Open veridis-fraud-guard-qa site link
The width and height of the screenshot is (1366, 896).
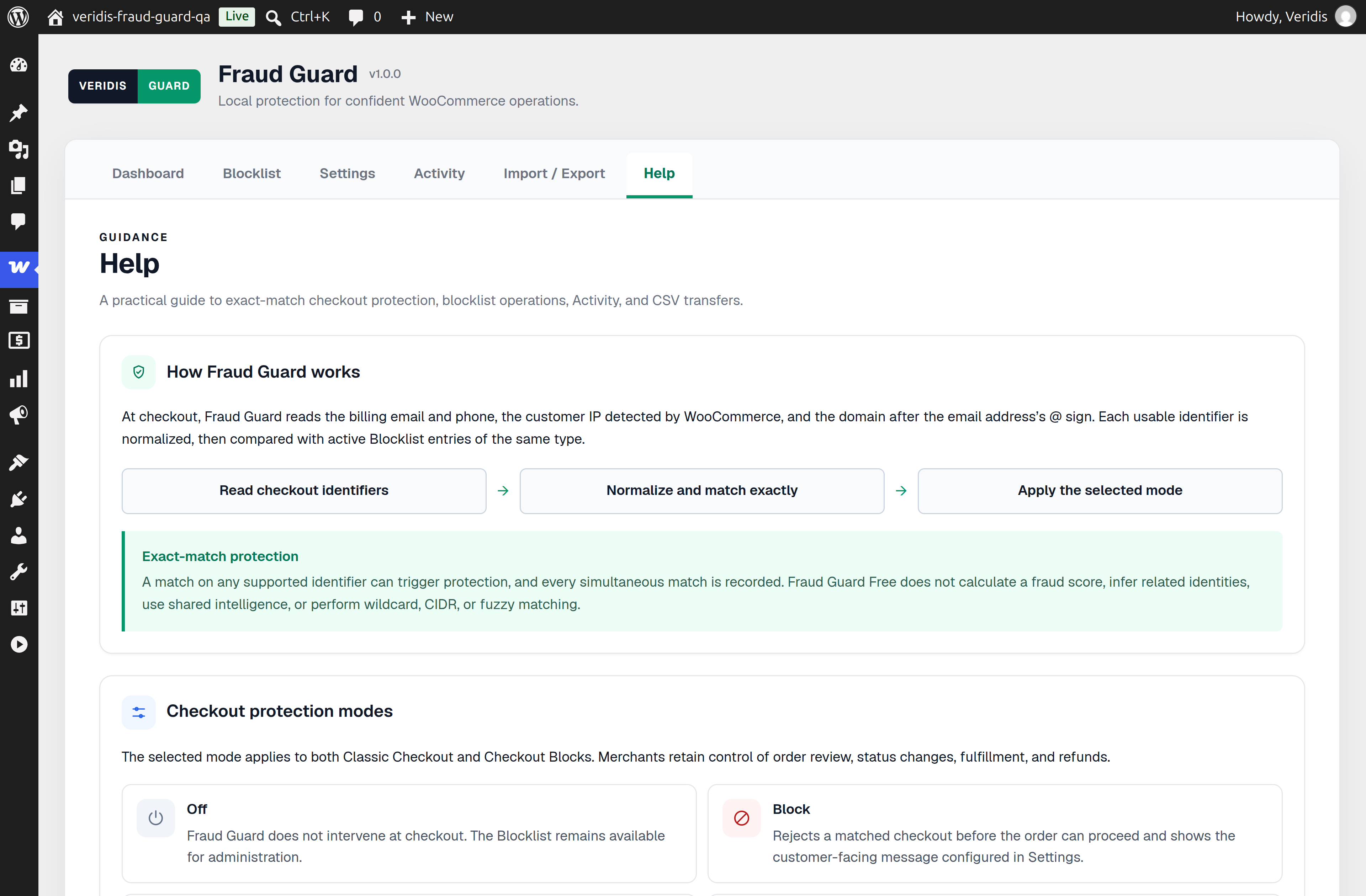[141, 17]
